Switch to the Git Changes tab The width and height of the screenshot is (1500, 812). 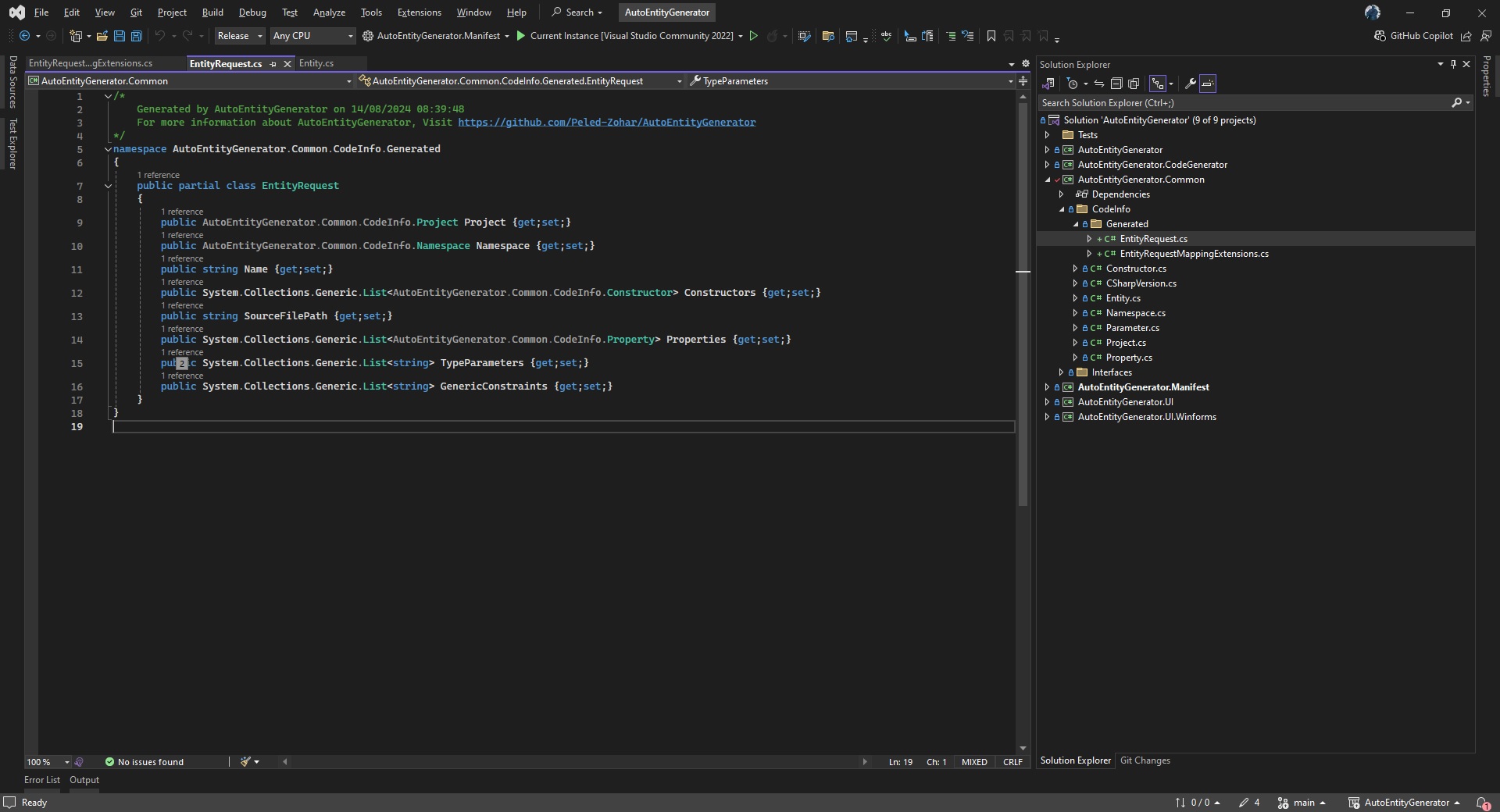pos(1145,760)
